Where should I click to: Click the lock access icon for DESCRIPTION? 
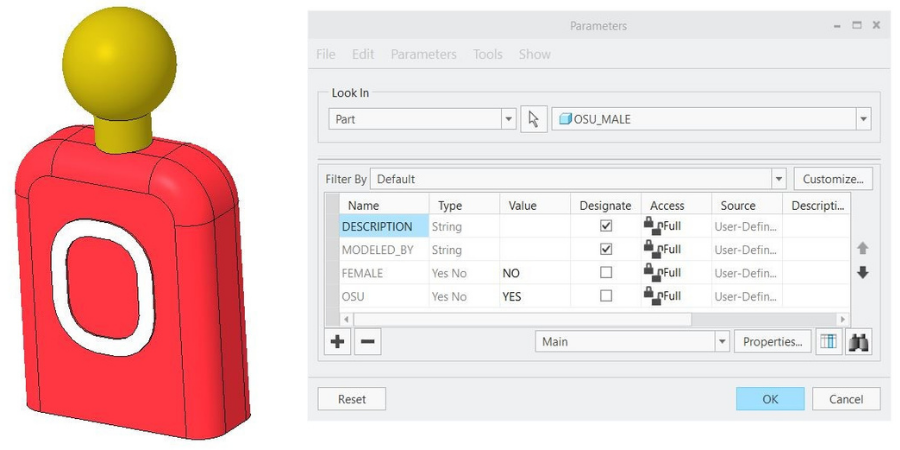point(651,226)
